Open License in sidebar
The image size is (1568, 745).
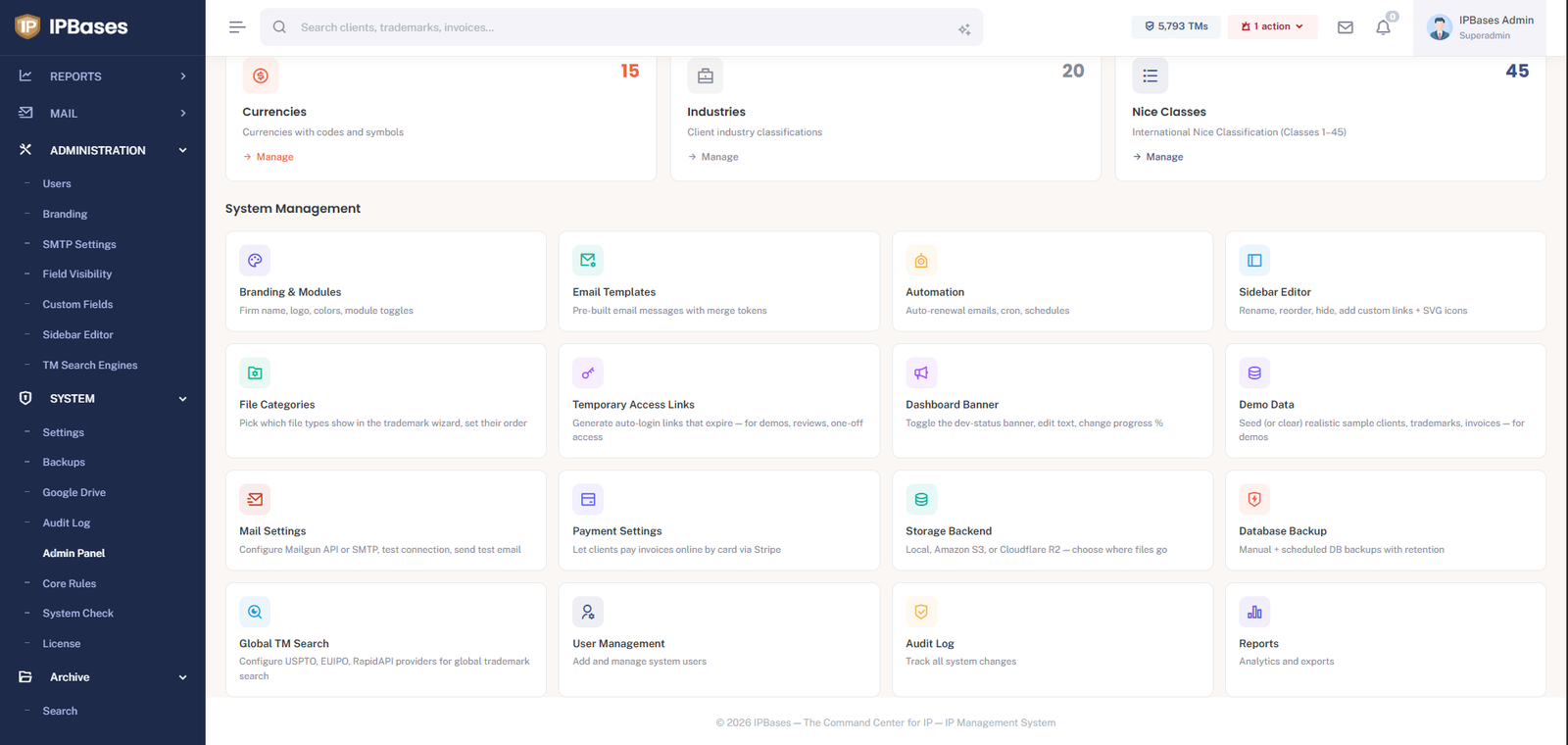62,644
